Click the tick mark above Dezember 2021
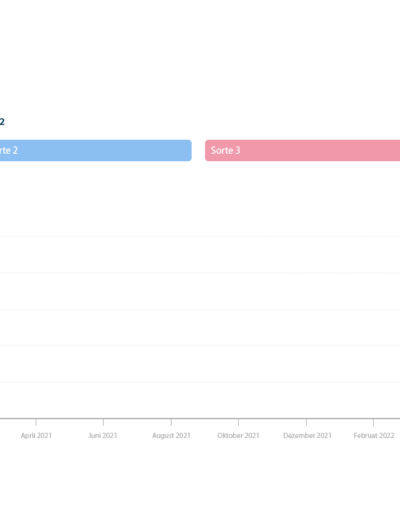 (306, 422)
